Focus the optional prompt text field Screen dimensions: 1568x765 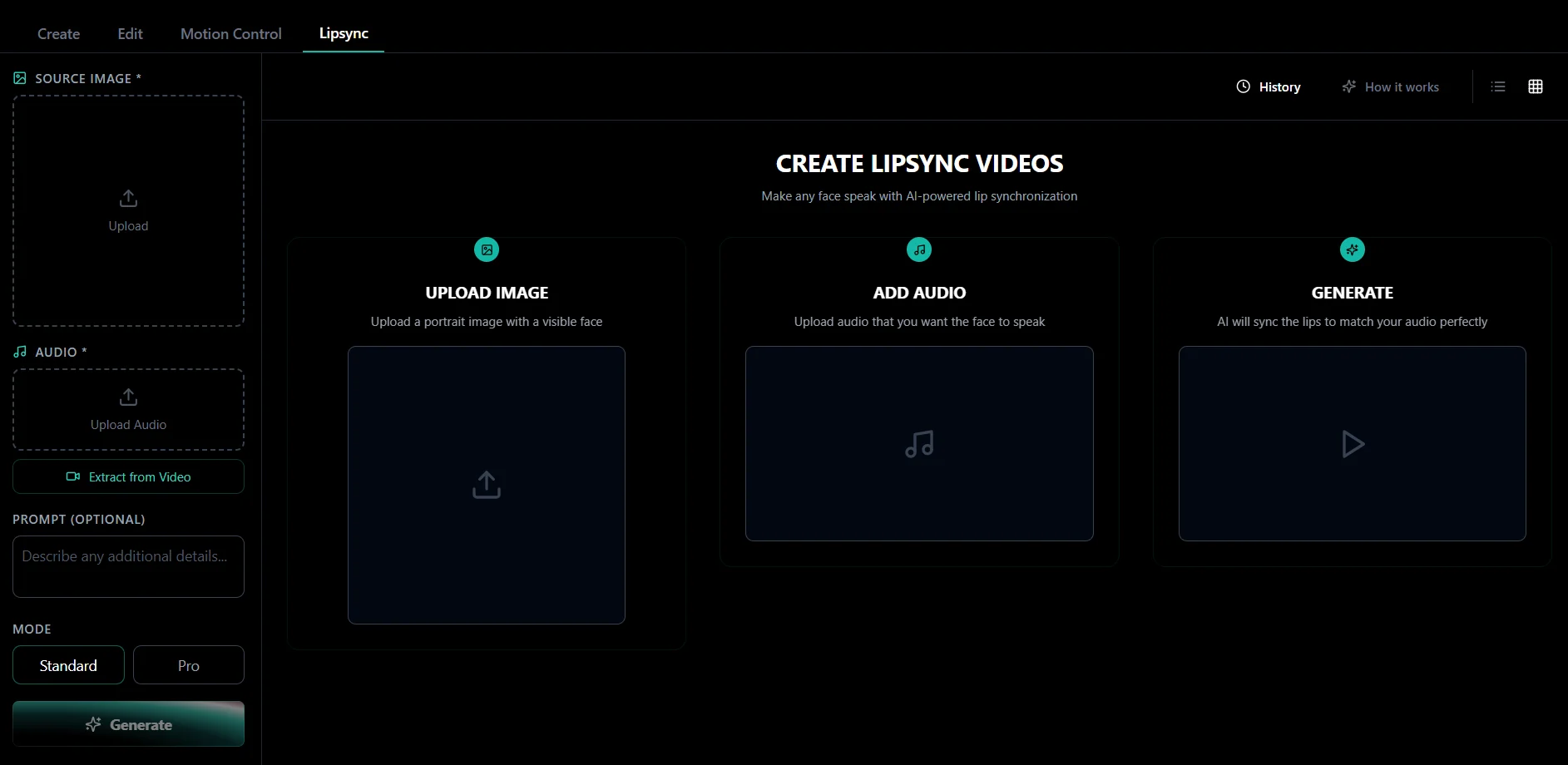128,566
